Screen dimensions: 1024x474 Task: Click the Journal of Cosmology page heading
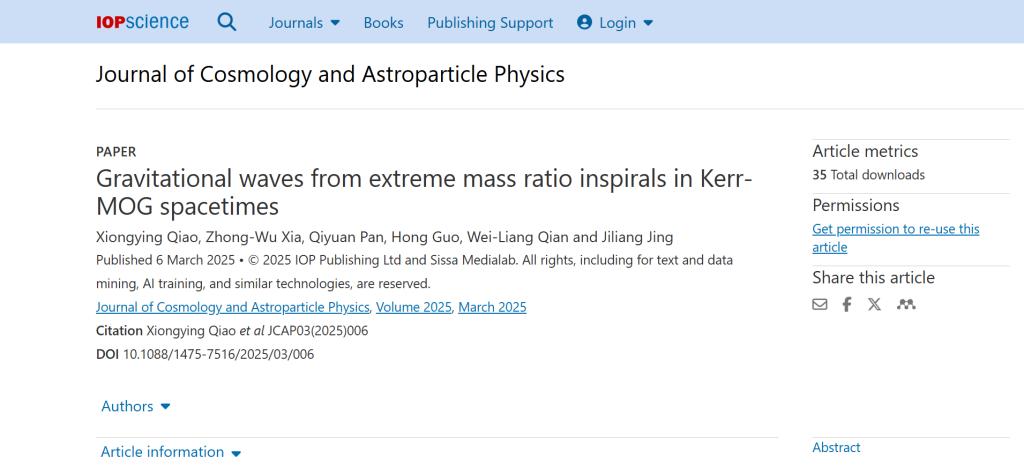(330, 74)
